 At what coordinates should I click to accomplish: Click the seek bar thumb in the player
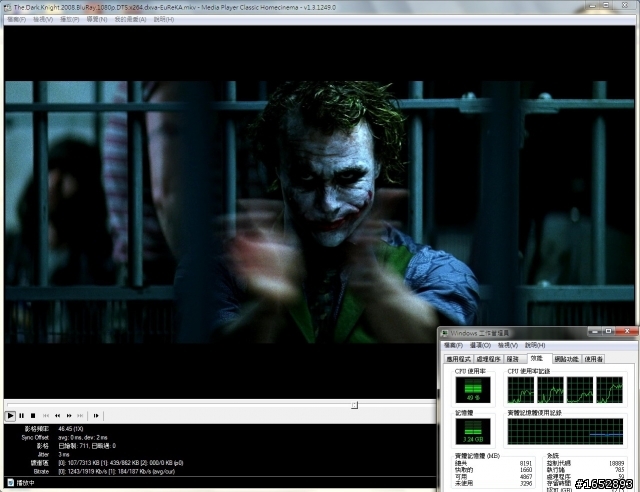tap(354, 405)
